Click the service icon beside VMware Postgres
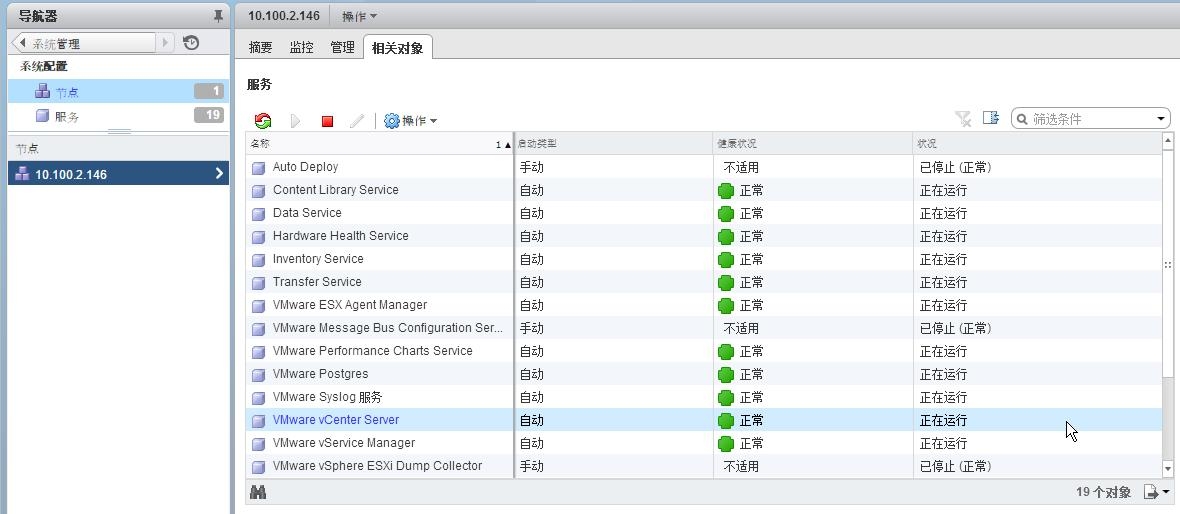The width and height of the screenshot is (1180, 514). point(259,375)
